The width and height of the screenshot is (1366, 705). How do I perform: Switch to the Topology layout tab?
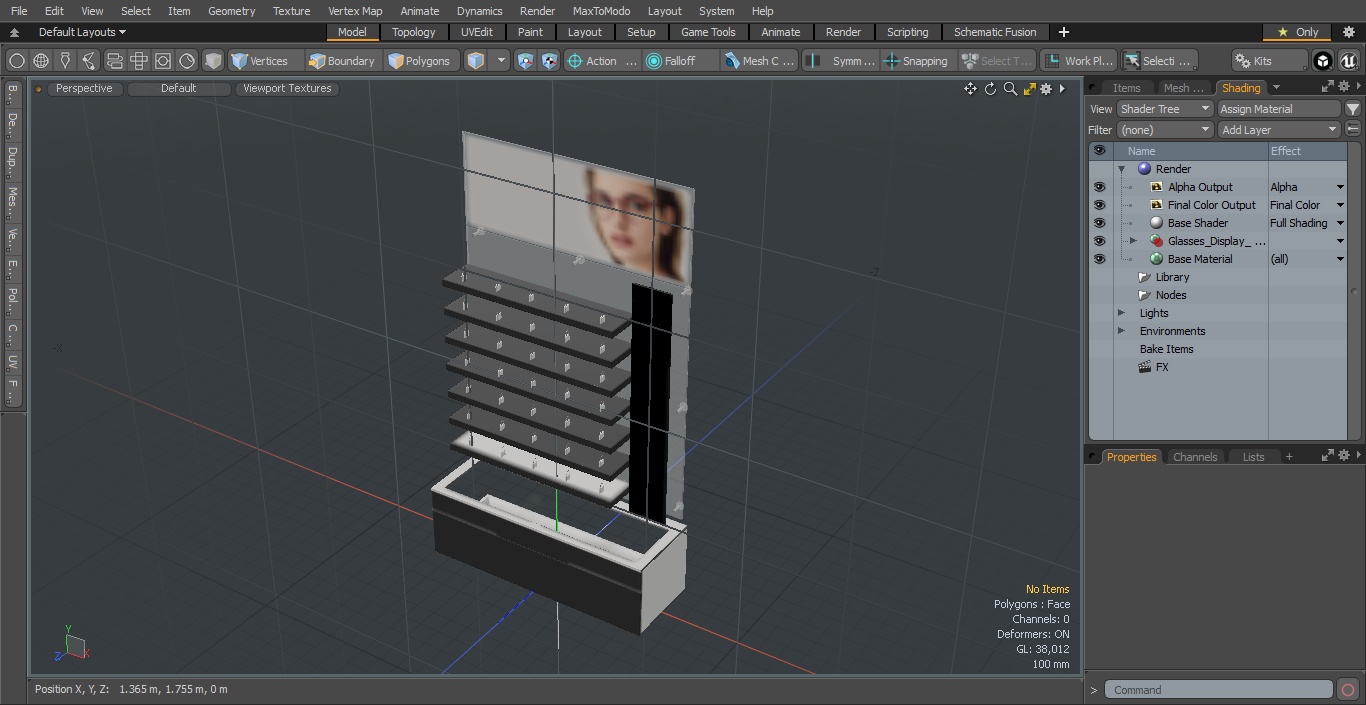click(413, 32)
